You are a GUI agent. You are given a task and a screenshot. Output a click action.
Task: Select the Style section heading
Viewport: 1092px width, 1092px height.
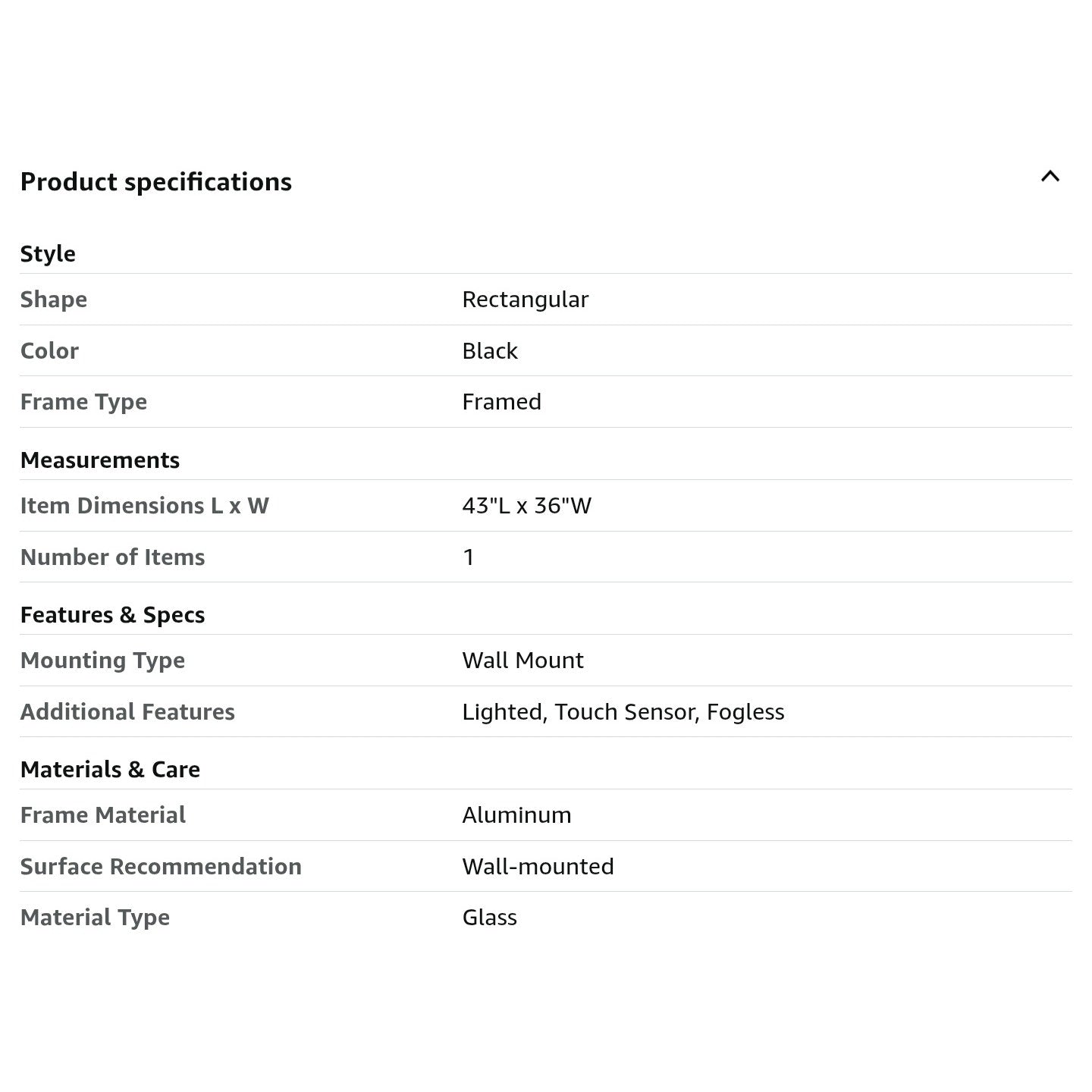(x=48, y=253)
